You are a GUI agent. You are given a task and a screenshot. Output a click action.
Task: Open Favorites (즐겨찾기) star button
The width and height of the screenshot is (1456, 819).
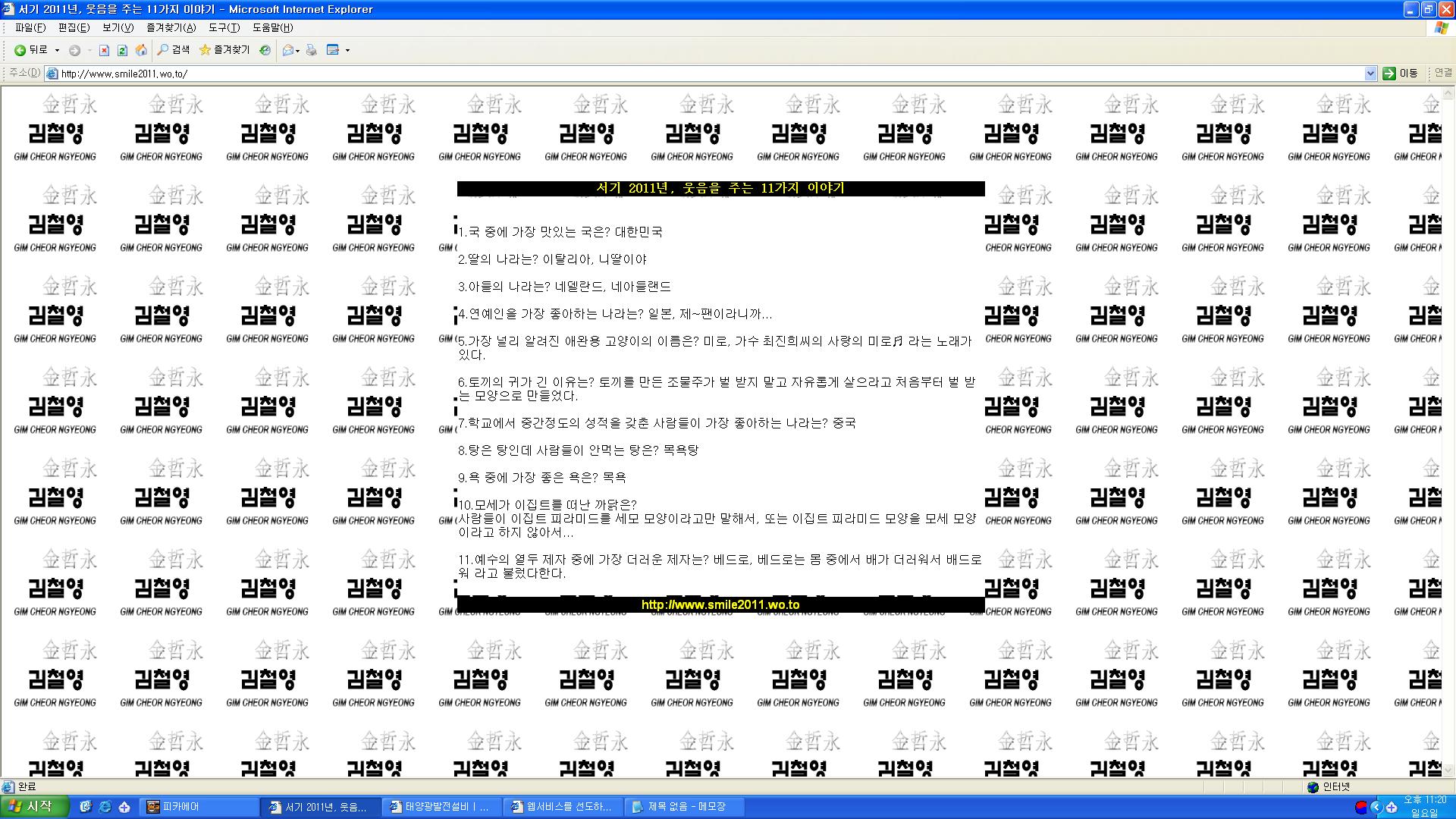tap(224, 50)
